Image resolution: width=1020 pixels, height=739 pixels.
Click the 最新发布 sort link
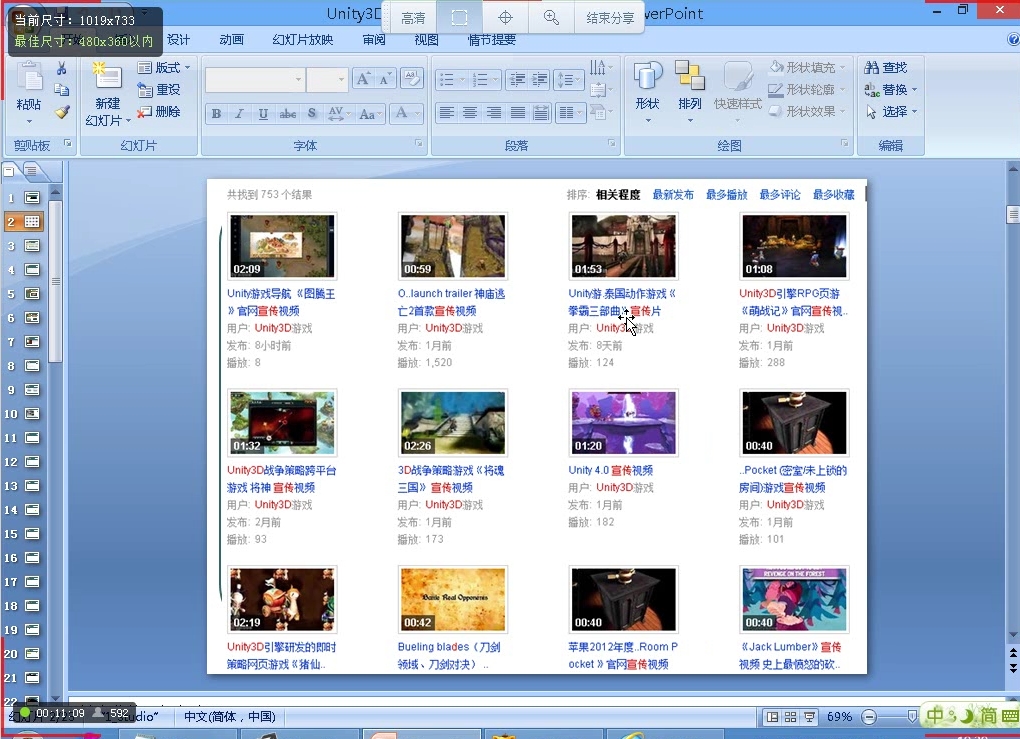point(673,195)
